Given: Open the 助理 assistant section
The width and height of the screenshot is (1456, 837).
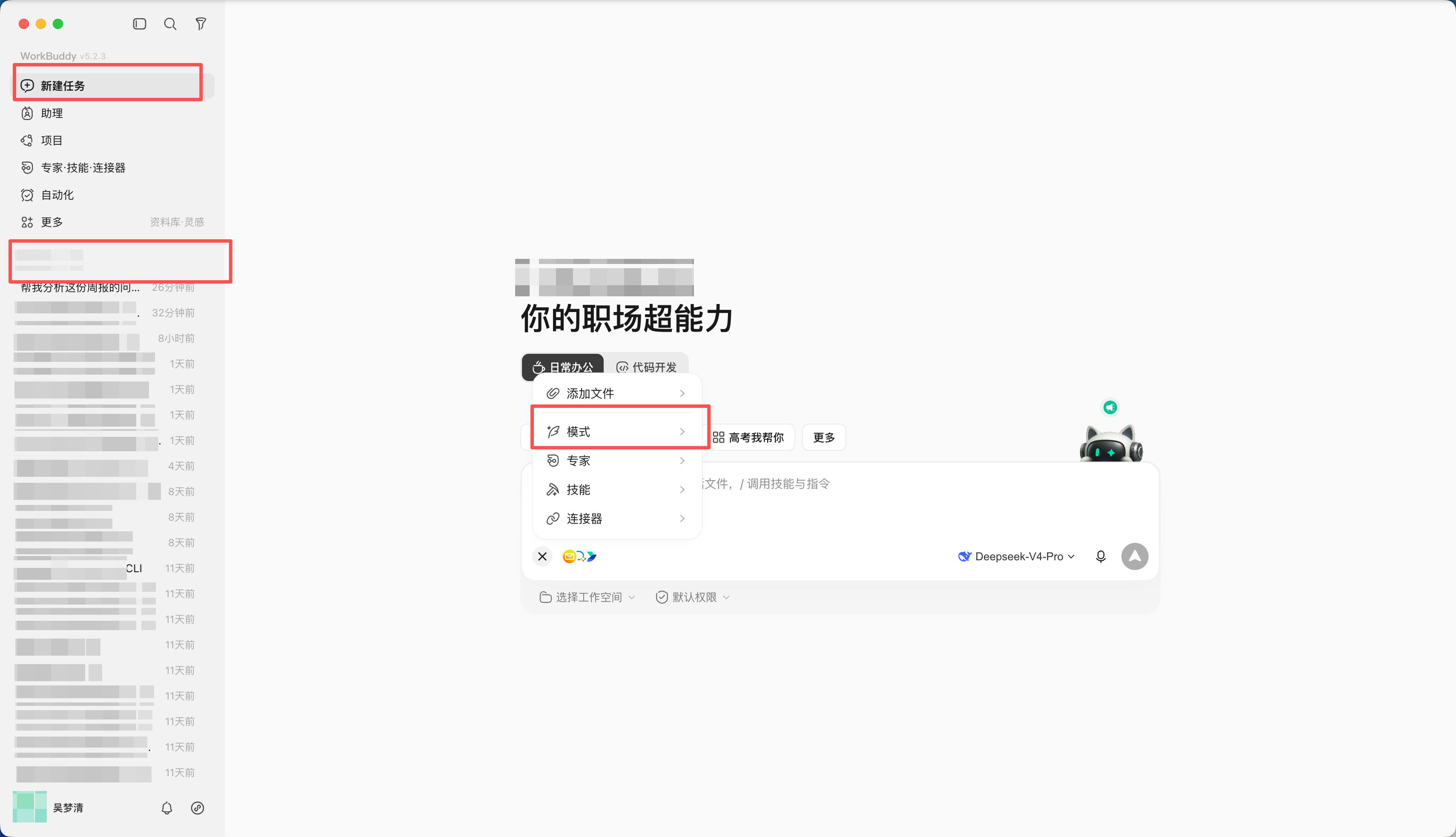Looking at the screenshot, I should coord(114,113).
